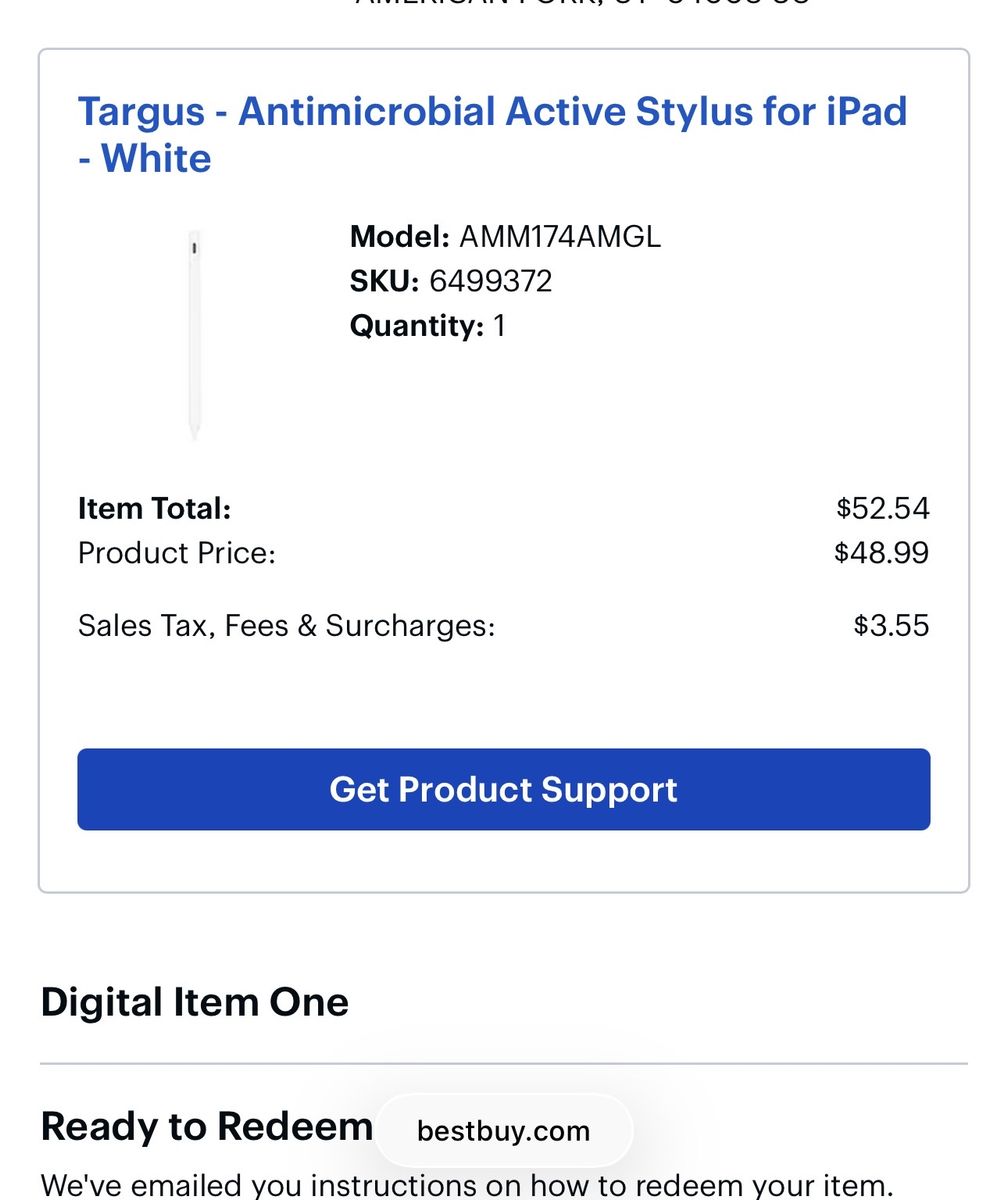Click the SKU number 6499372
The height and width of the screenshot is (1200, 1008).
(x=490, y=281)
